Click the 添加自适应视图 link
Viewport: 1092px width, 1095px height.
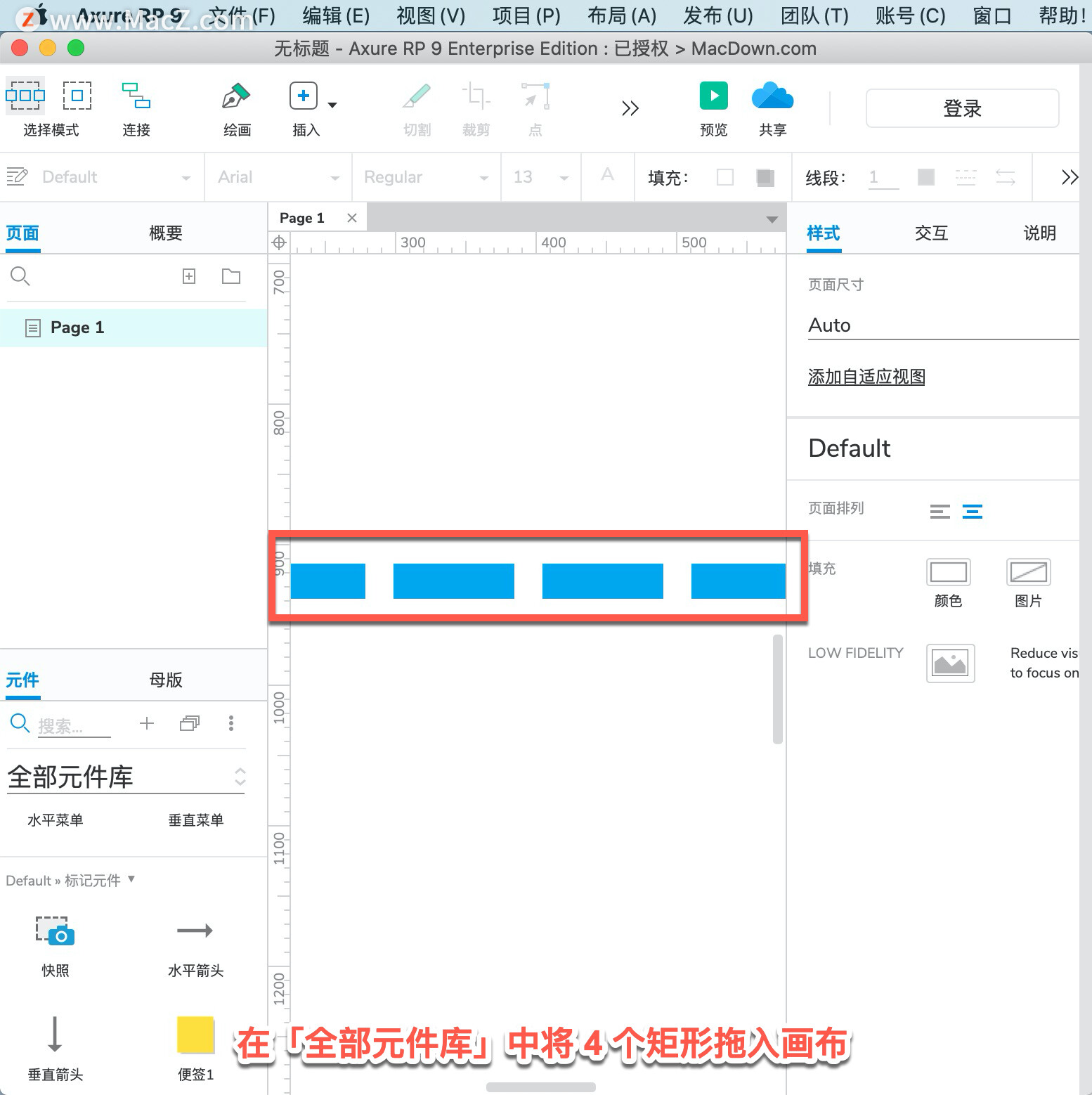coord(866,377)
